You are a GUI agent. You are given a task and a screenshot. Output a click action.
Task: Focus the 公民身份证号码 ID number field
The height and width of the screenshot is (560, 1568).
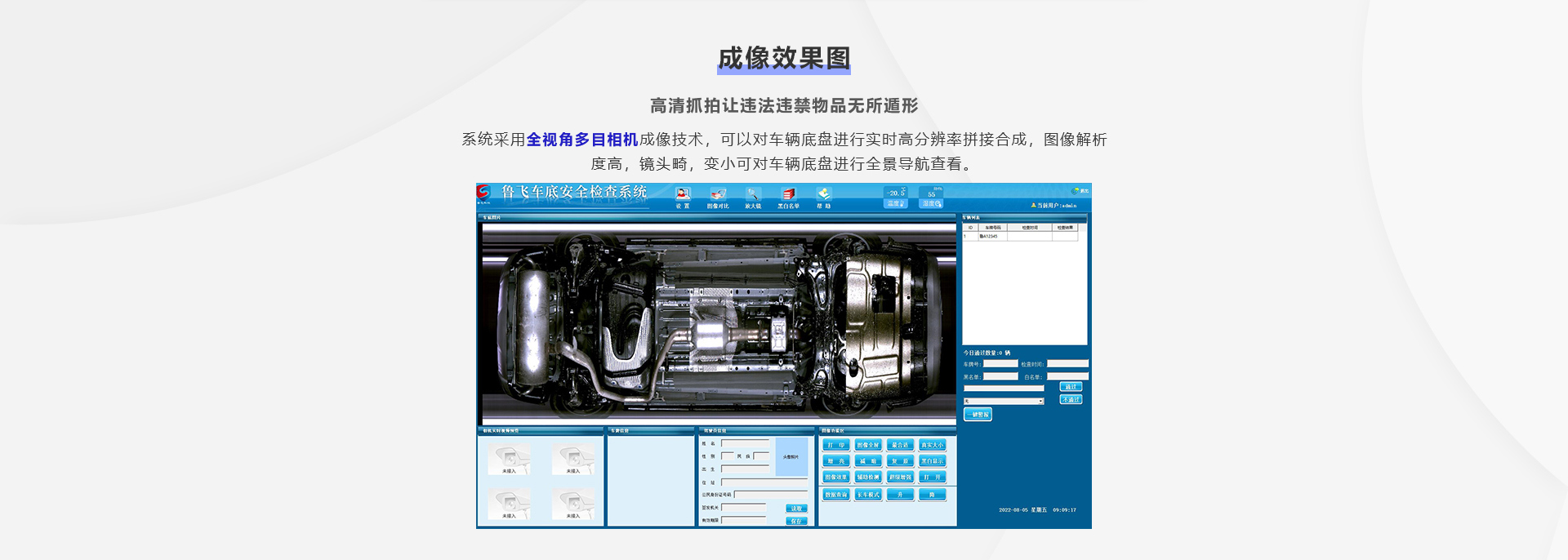pos(771,495)
